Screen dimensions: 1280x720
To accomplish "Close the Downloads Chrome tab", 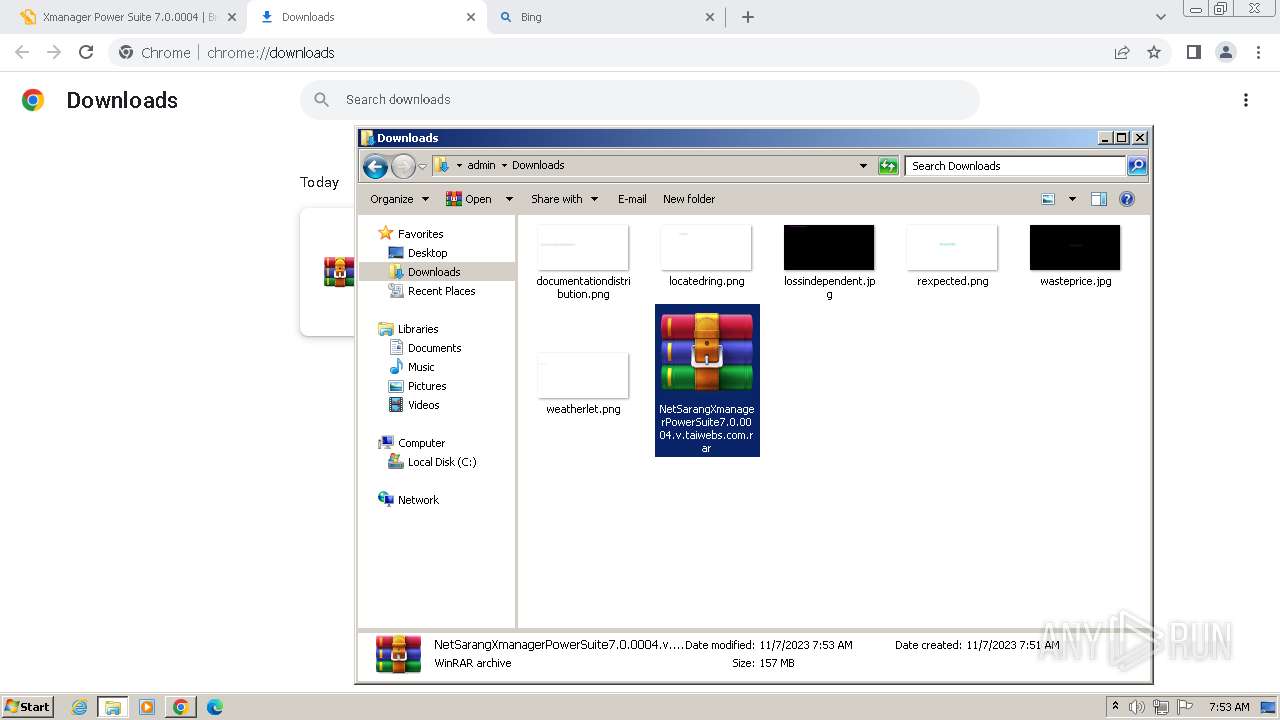I will pos(471,17).
